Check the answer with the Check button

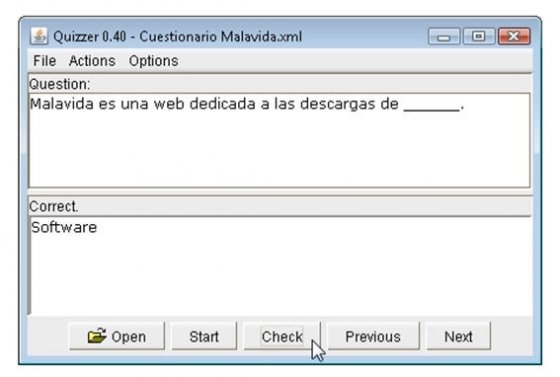[x=282, y=336]
